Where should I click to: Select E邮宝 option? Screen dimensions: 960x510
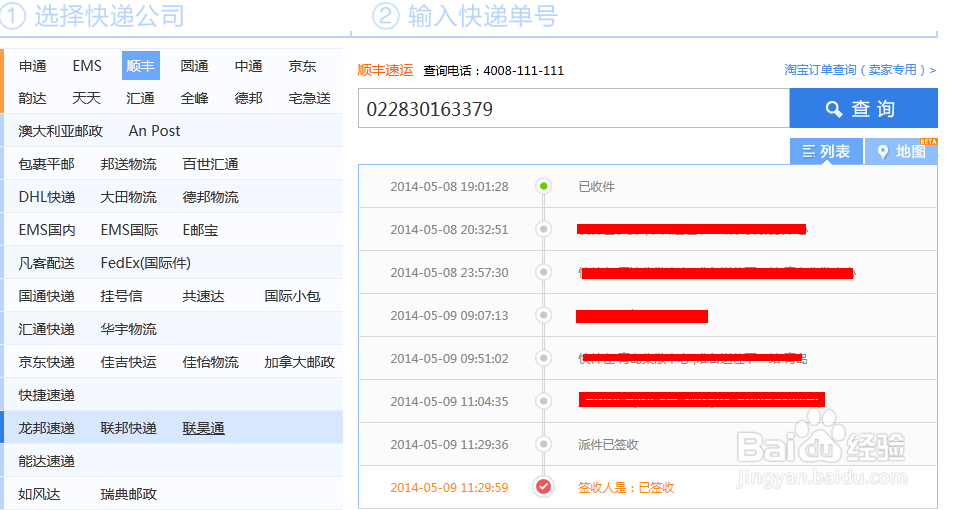coord(200,230)
